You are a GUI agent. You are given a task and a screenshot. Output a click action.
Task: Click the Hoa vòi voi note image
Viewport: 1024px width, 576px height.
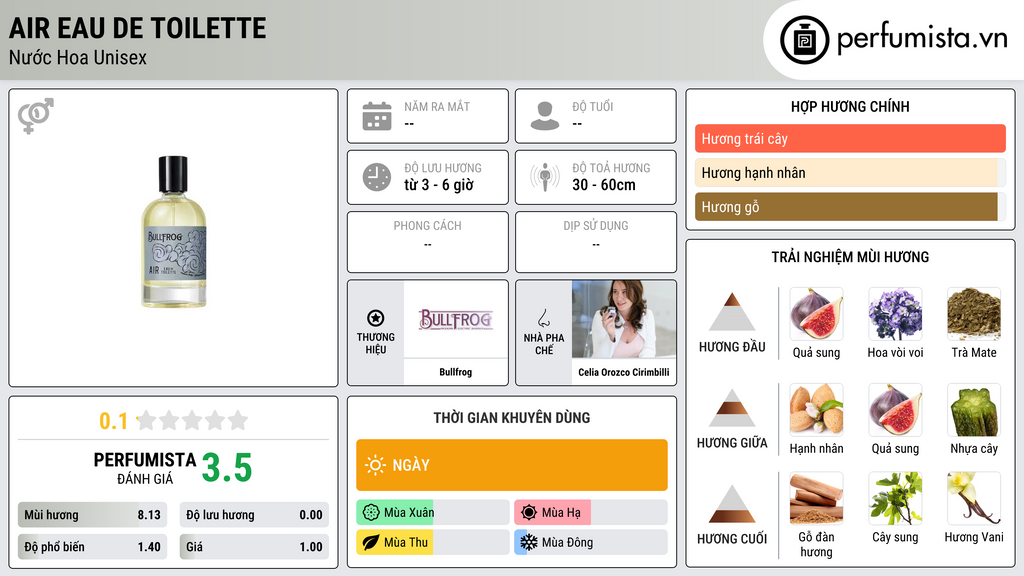[x=895, y=314]
